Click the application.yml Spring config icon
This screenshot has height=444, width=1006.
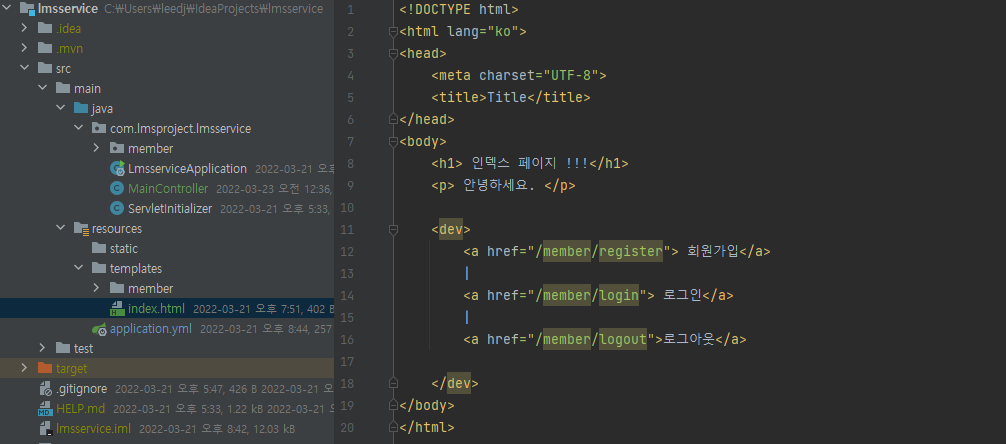point(99,329)
